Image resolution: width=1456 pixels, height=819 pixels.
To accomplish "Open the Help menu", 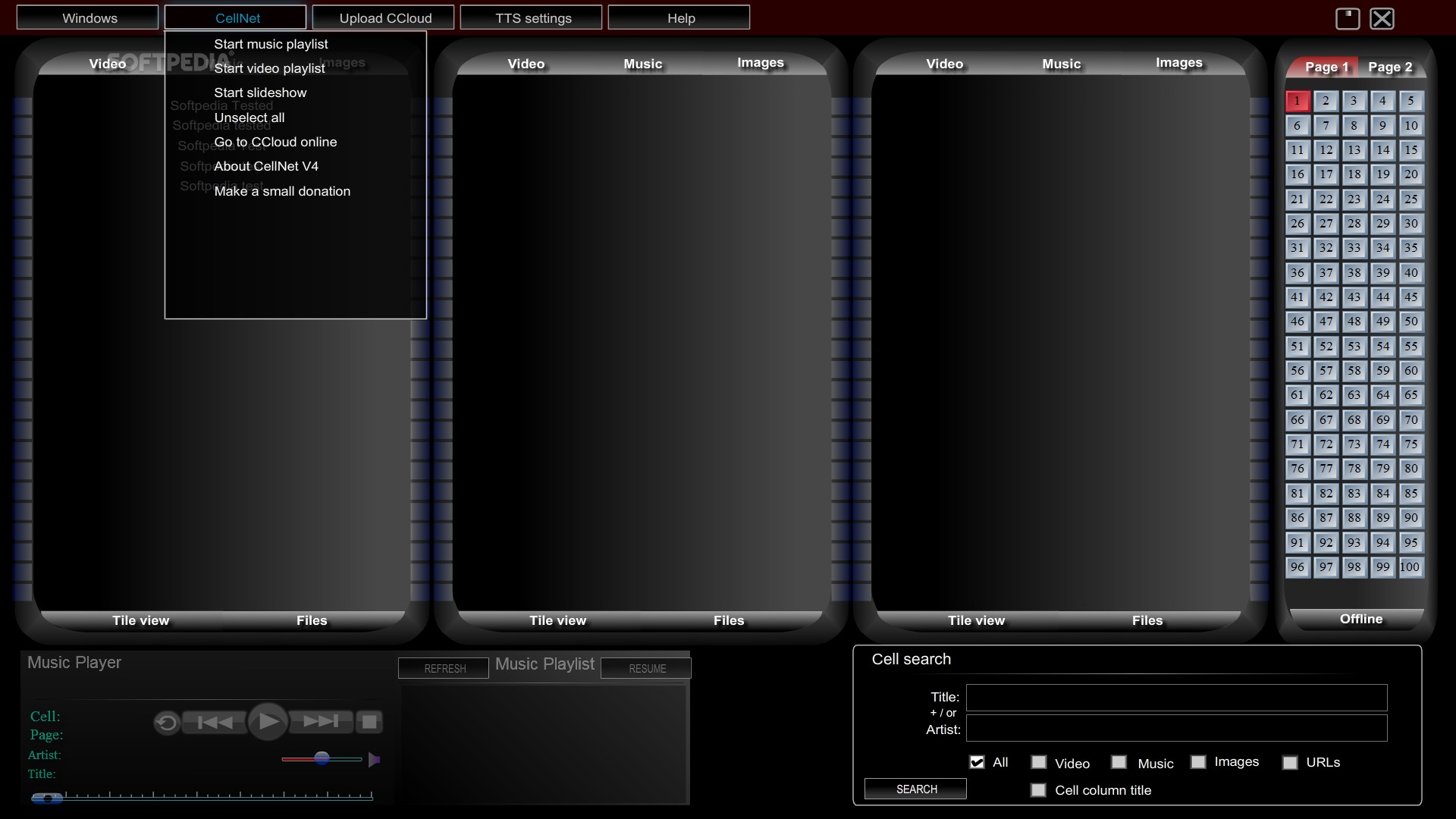I will [679, 17].
